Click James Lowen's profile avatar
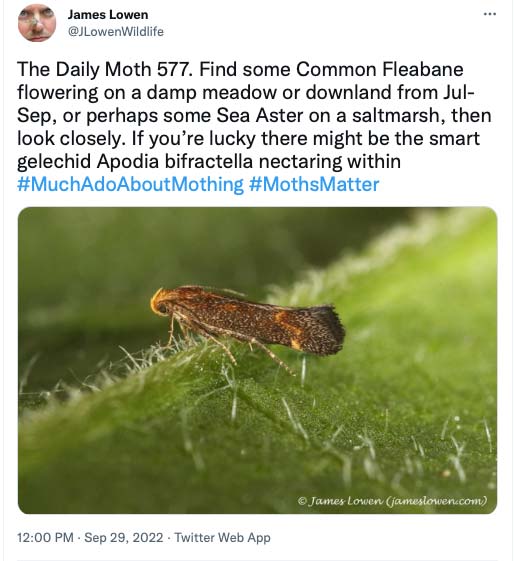This screenshot has width=514, height=561. click(x=37, y=23)
